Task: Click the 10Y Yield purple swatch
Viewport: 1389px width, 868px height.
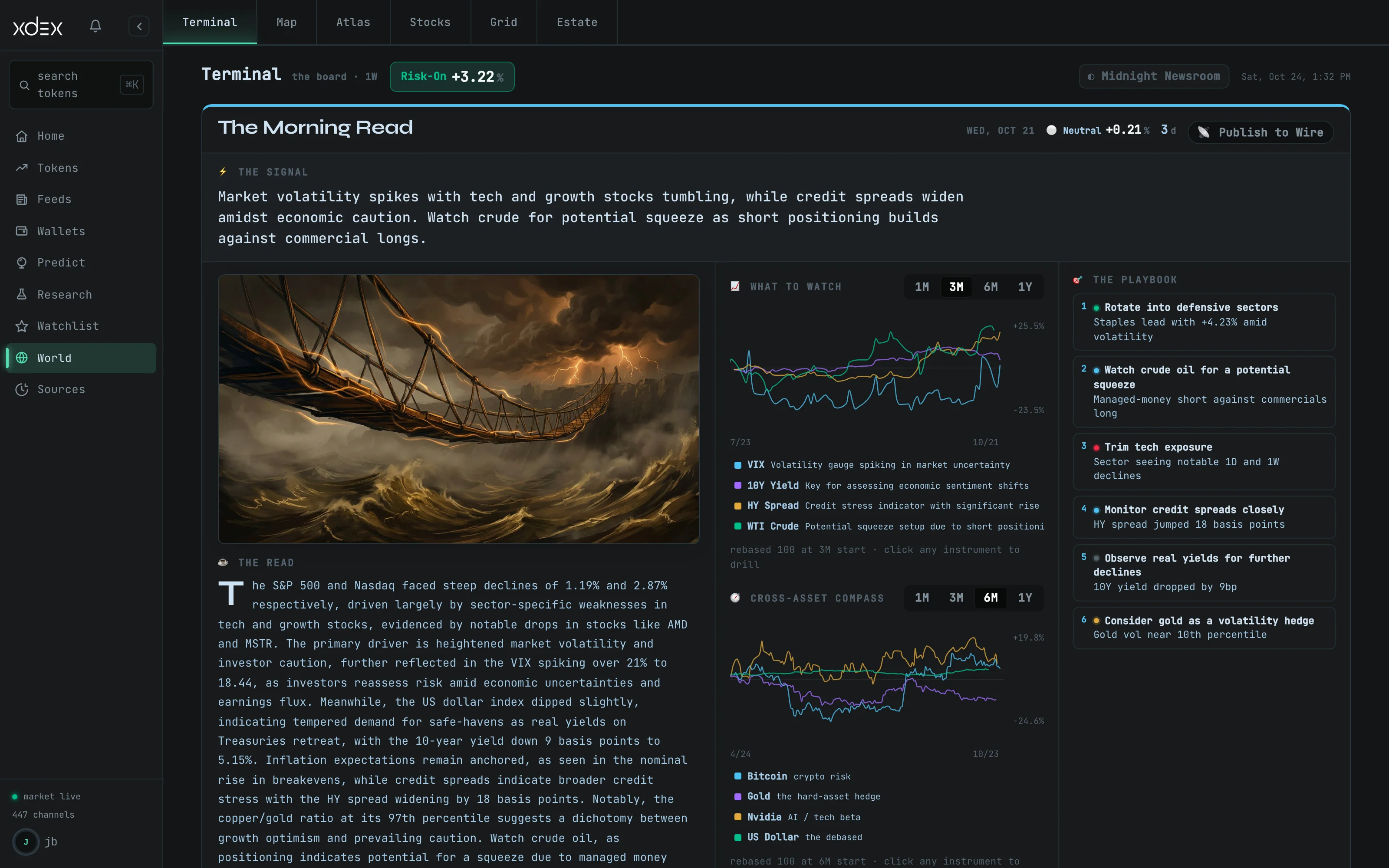Action: click(737, 486)
